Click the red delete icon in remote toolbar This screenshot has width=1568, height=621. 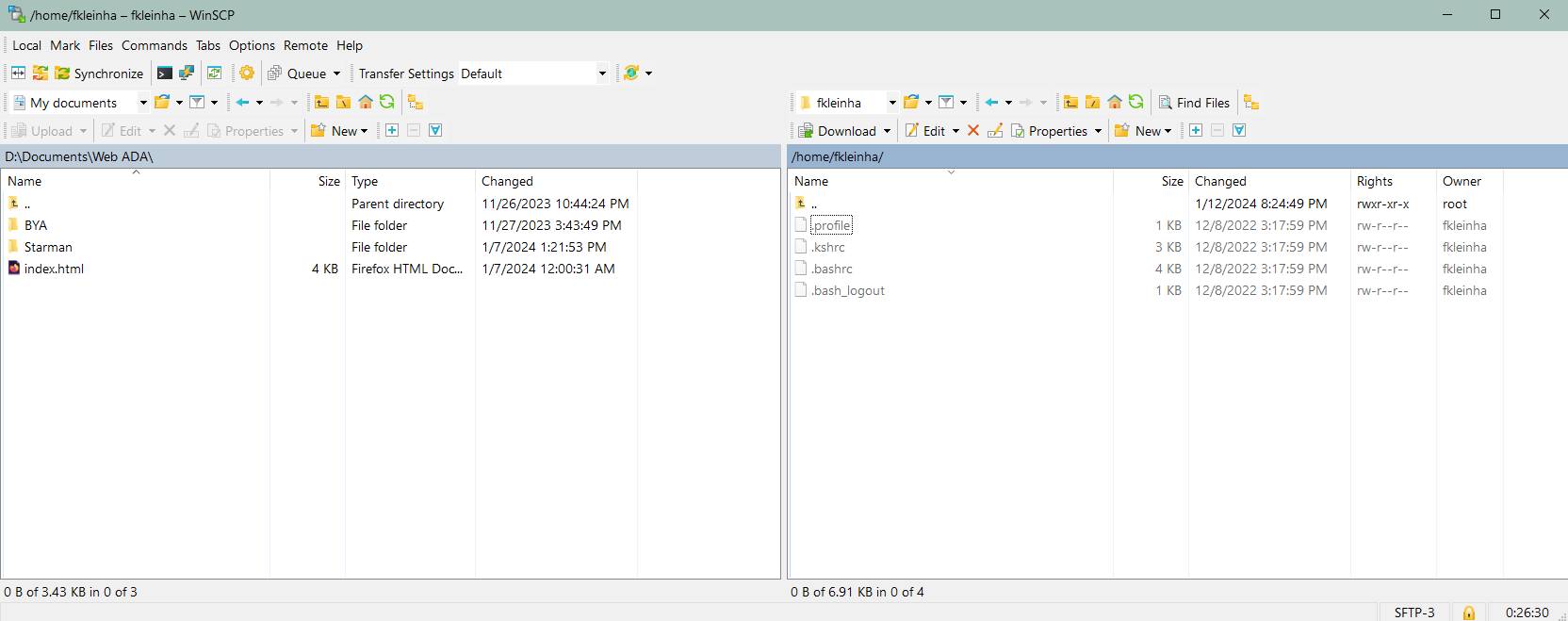coord(973,131)
